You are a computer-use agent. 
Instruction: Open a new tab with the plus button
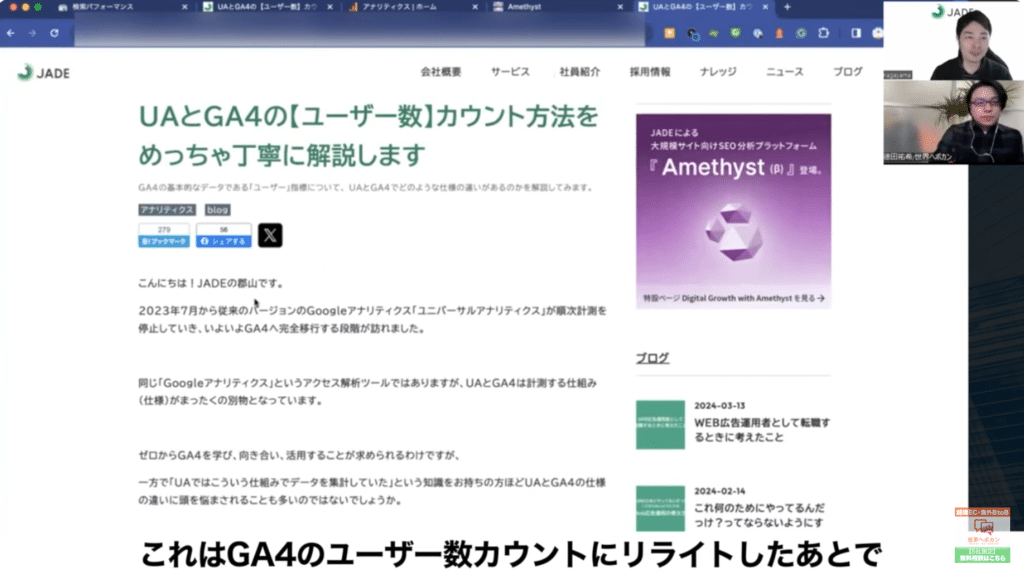787,7
